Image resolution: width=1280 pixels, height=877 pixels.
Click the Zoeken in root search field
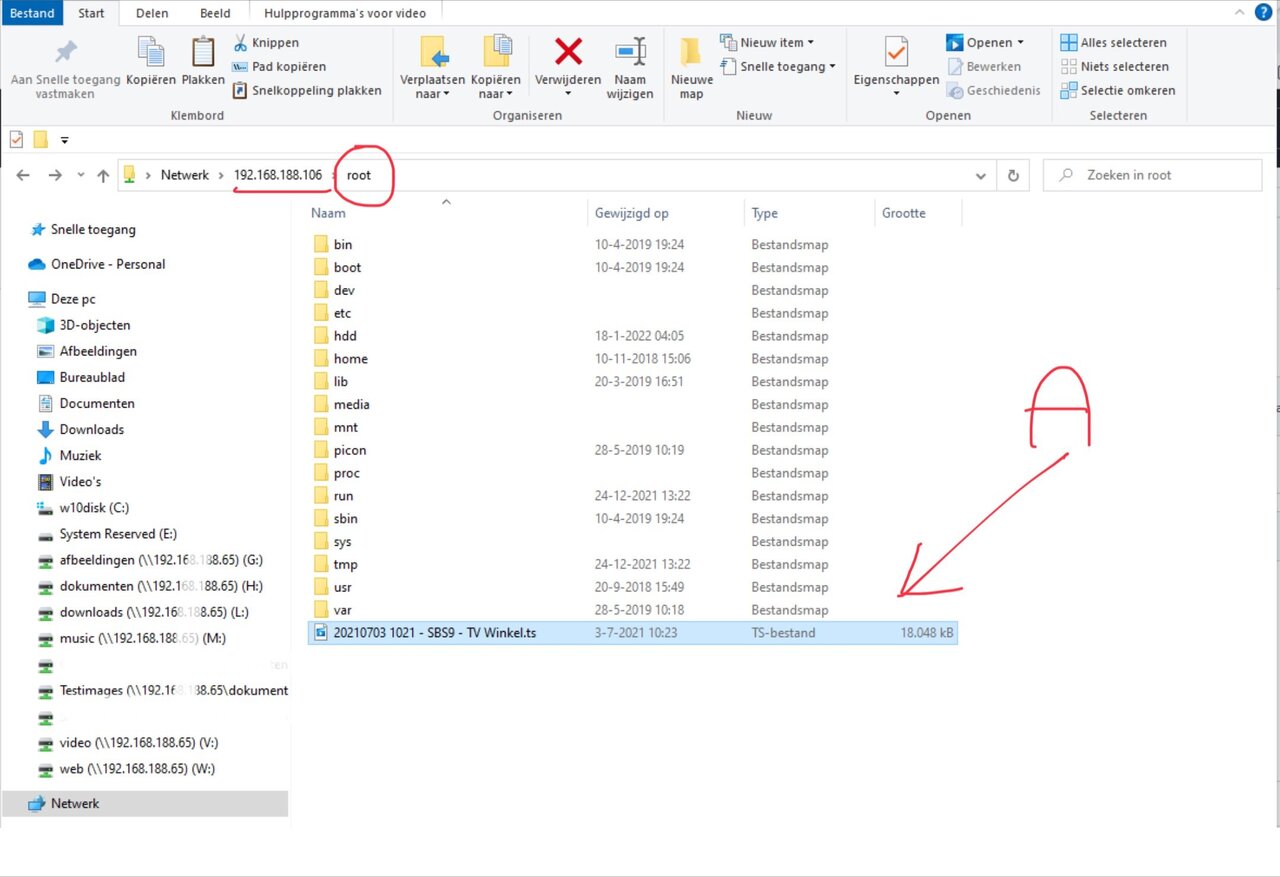point(1160,175)
